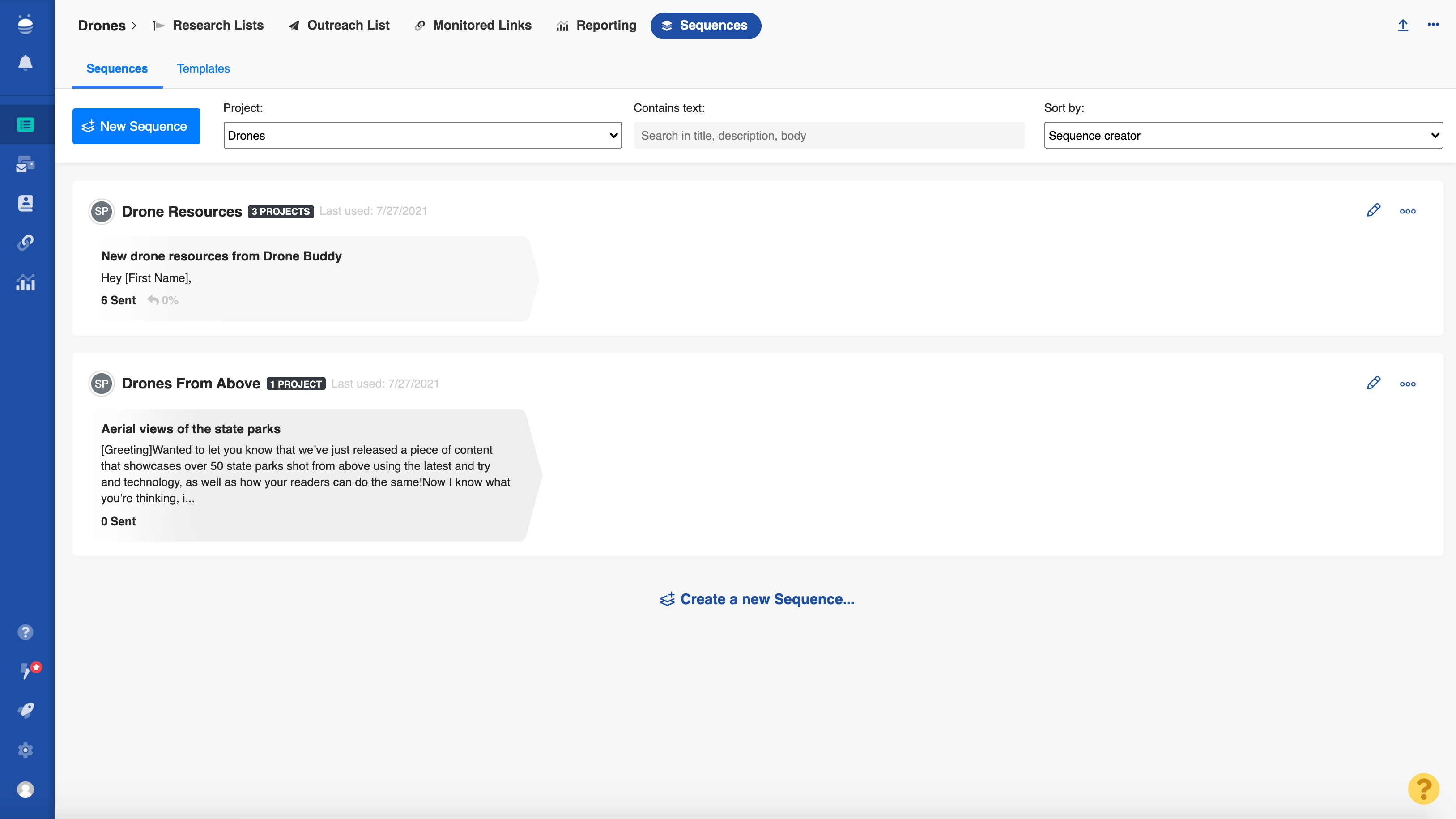The width and height of the screenshot is (1456, 819).
Task: View Reporting dashboard
Action: (597, 25)
